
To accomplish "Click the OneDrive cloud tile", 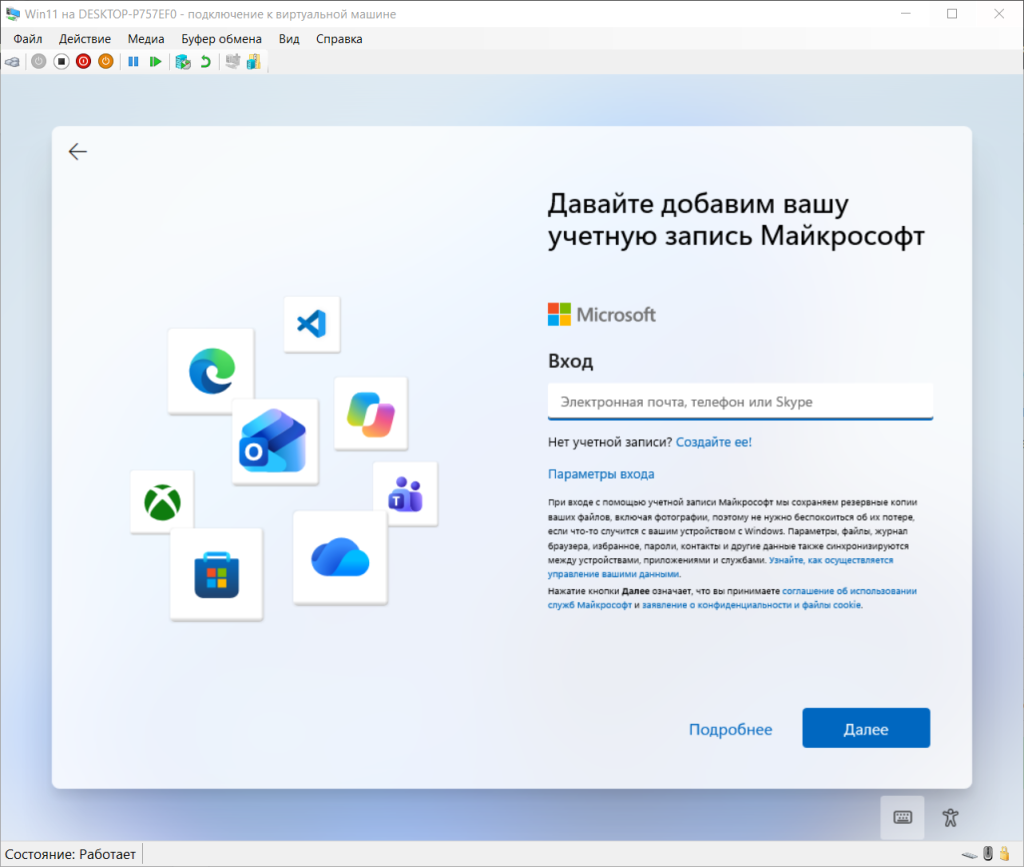I will click(x=340, y=558).
